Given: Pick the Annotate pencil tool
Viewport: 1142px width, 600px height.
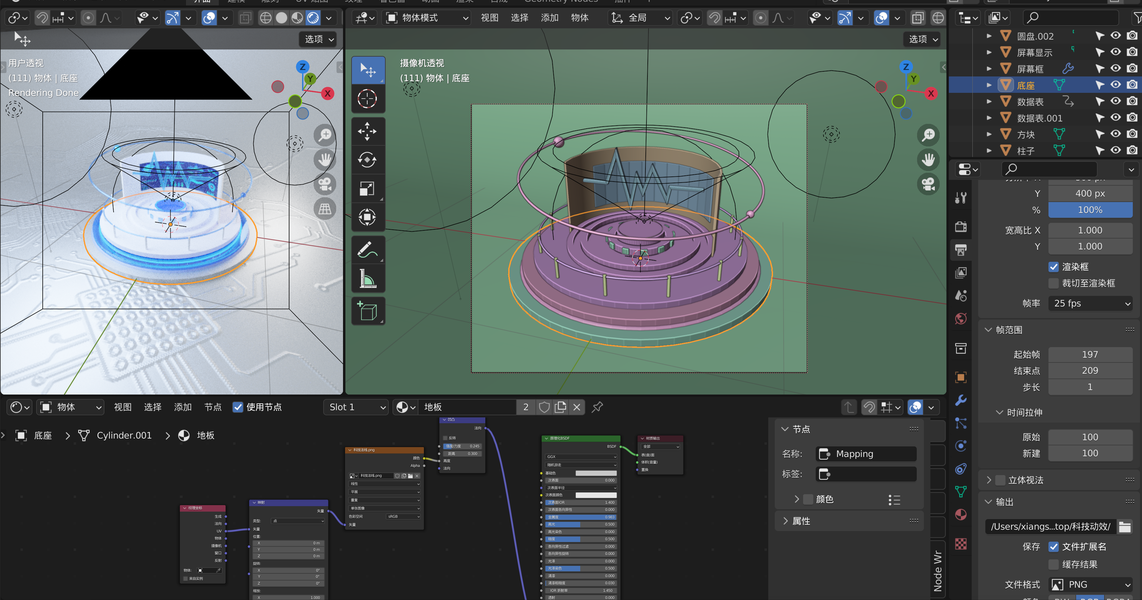Looking at the screenshot, I should 368,250.
